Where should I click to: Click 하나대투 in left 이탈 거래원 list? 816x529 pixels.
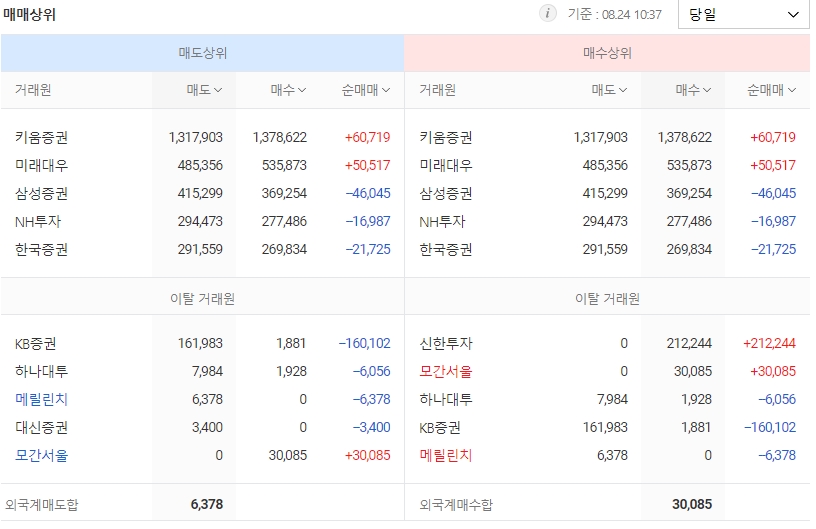[42, 371]
